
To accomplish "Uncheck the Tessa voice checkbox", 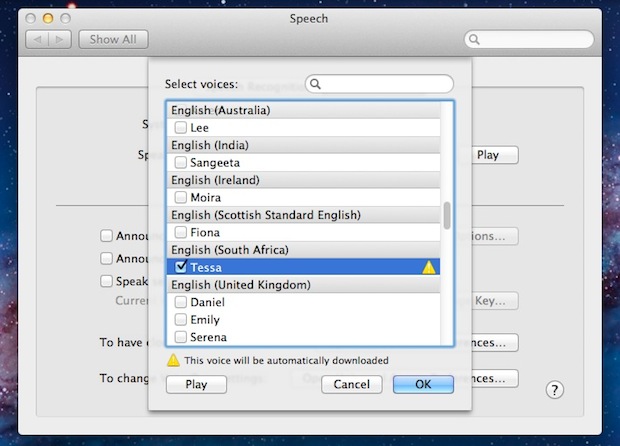I will pos(181,266).
